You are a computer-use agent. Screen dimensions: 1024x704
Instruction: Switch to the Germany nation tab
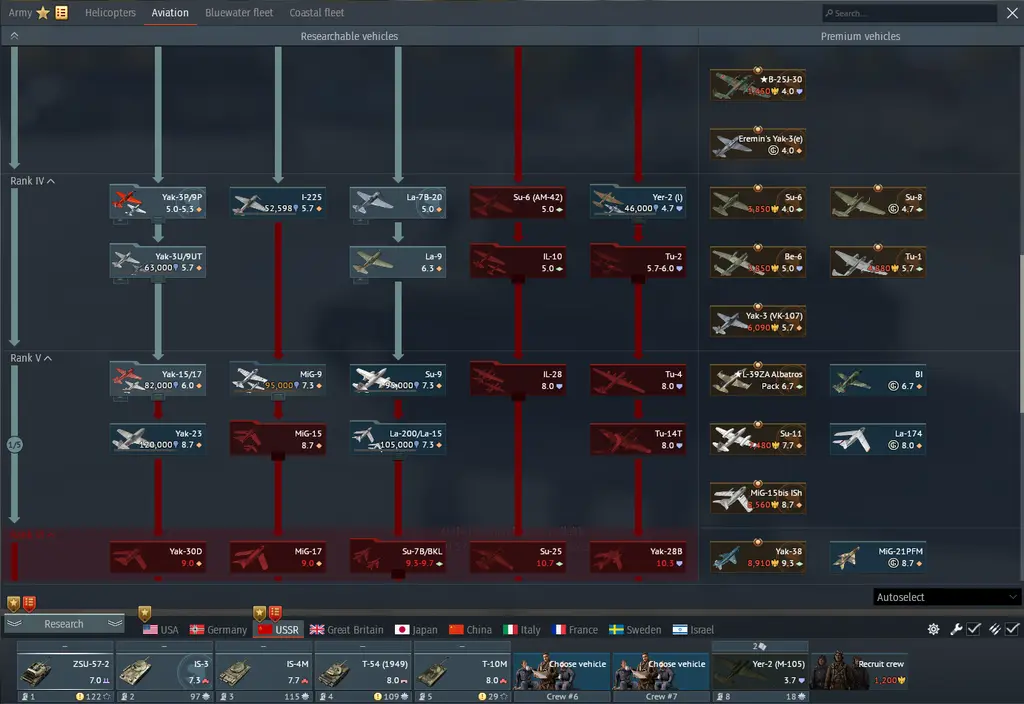pos(217,630)
